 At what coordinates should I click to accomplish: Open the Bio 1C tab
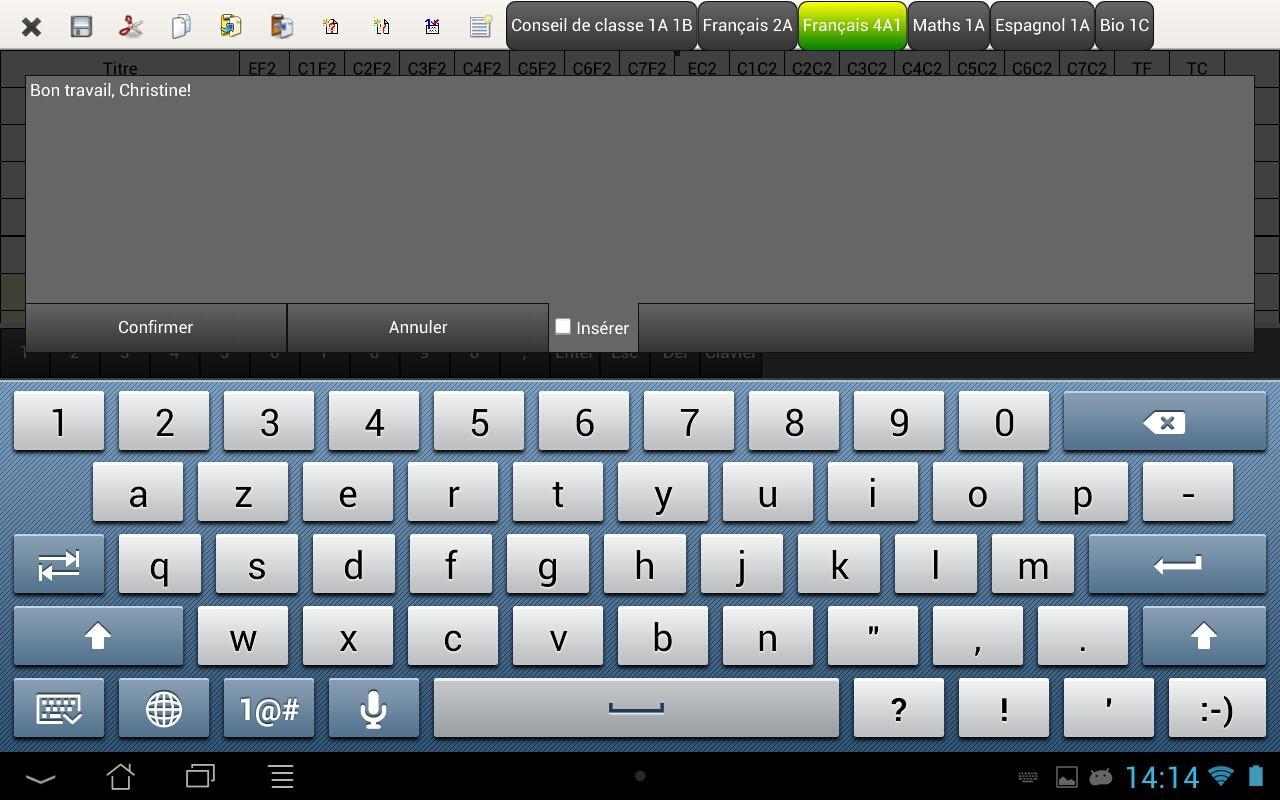(1124, 26)
